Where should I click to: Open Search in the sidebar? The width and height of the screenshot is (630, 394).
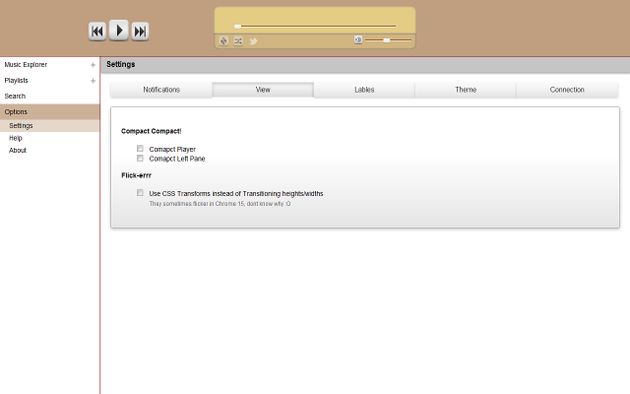[15, 96]
